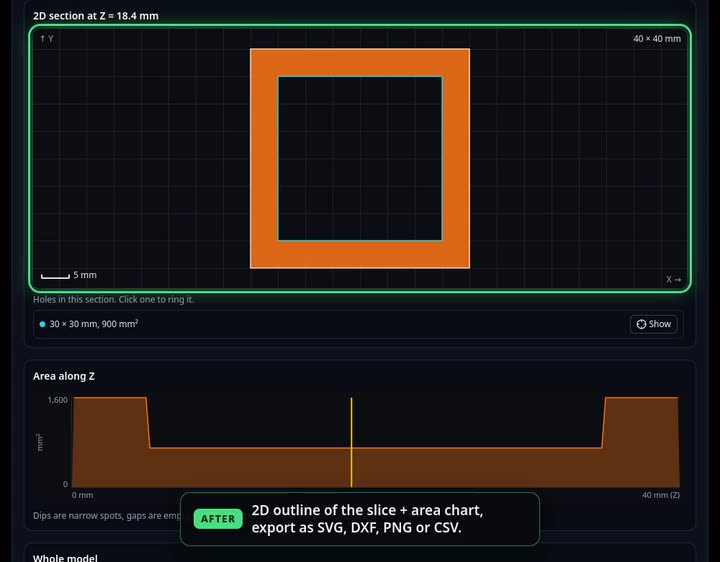Click the yellow Z position marker in the chart
This screenshot has width=720, height=562.
pyautogui.click(x=351, y=442)
